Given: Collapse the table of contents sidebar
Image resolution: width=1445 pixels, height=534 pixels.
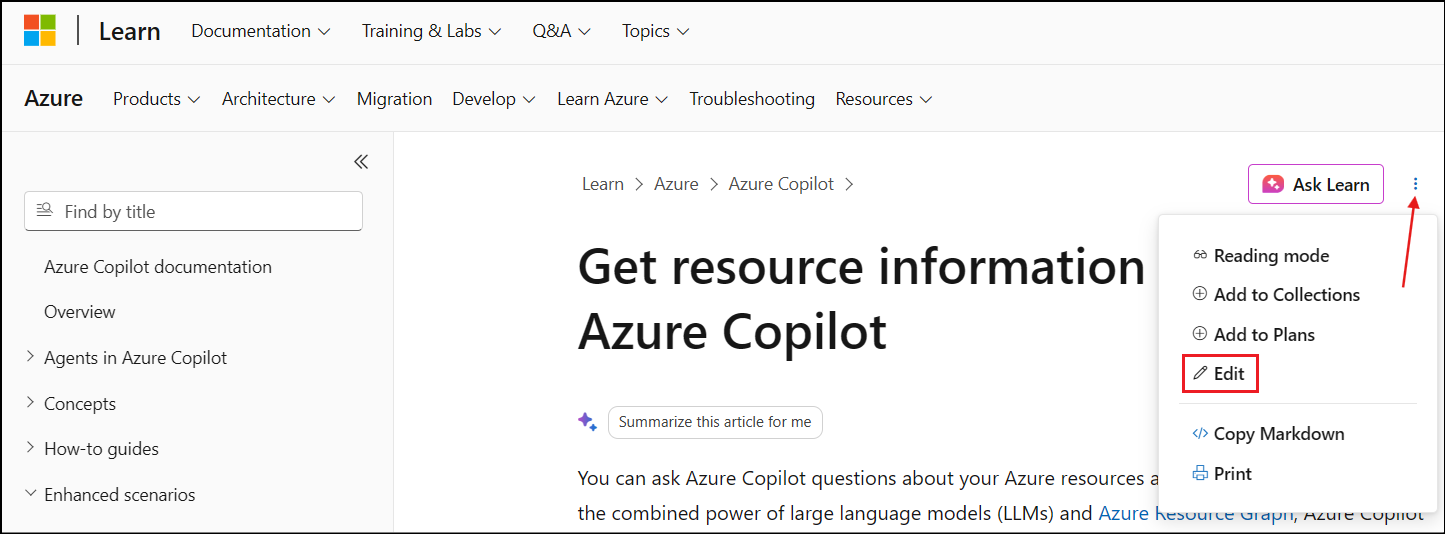Looking at the screenshot, I should coord(361,162).
